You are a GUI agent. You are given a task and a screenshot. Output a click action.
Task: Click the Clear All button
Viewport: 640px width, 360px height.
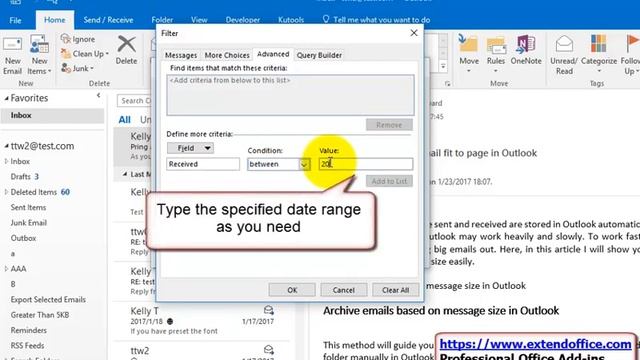(x=396, y=290)
